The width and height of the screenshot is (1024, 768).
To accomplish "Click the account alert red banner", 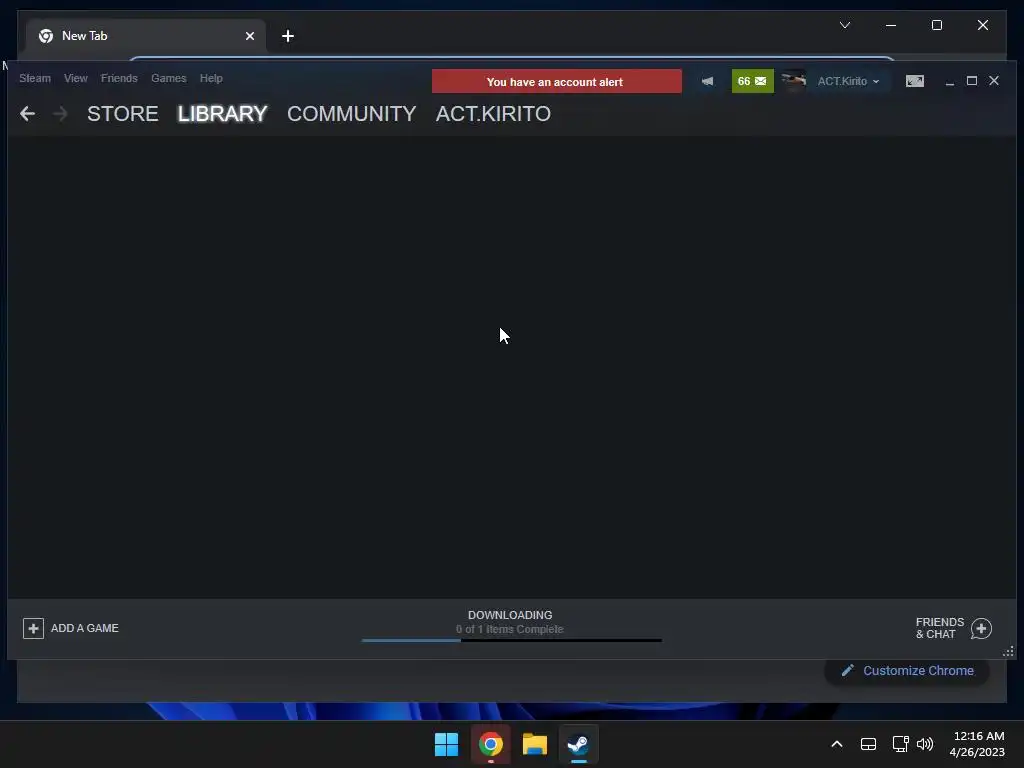I will 556,82.
